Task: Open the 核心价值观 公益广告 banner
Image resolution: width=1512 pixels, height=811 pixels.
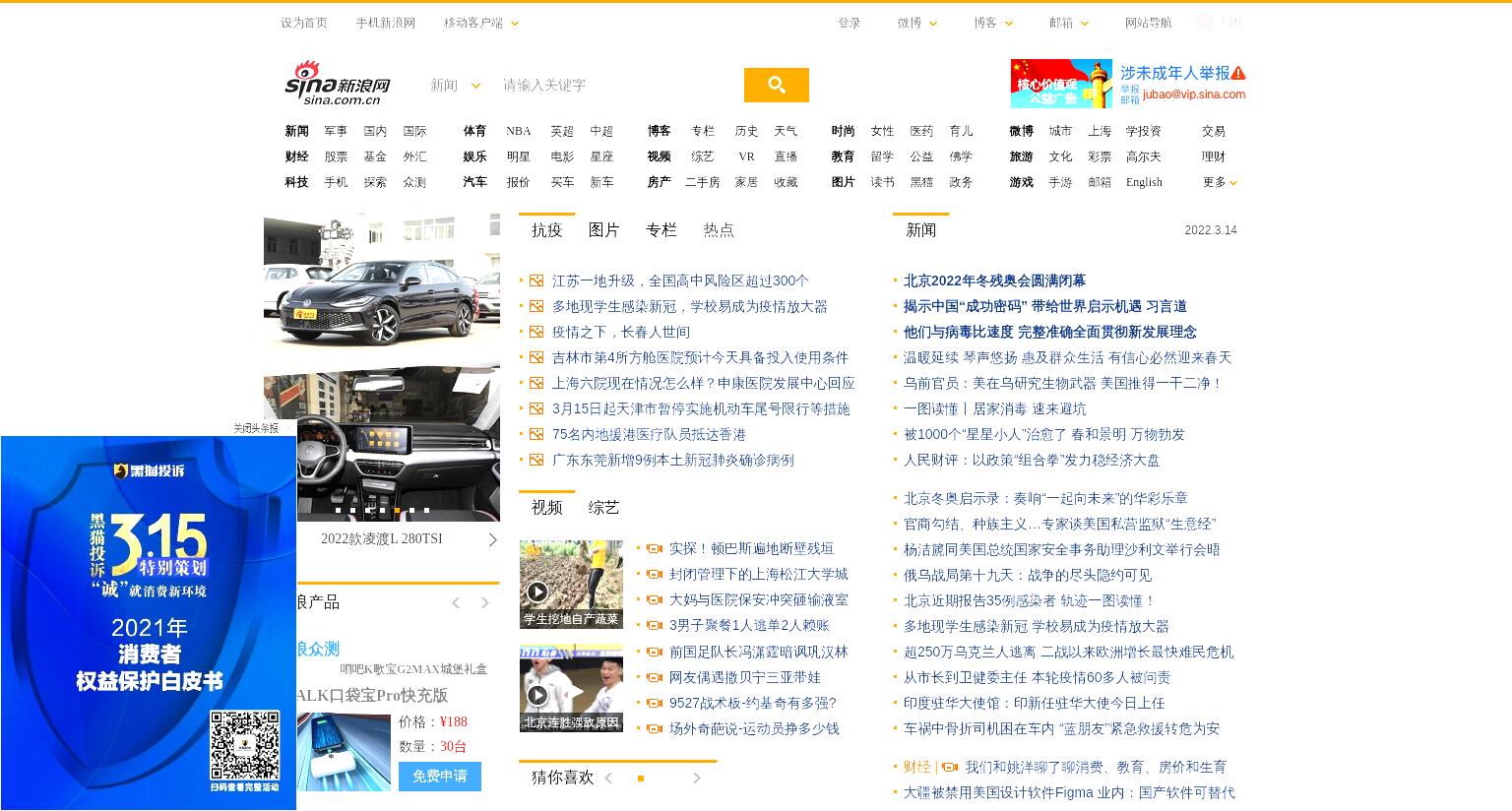Action: click(1061, 84)
